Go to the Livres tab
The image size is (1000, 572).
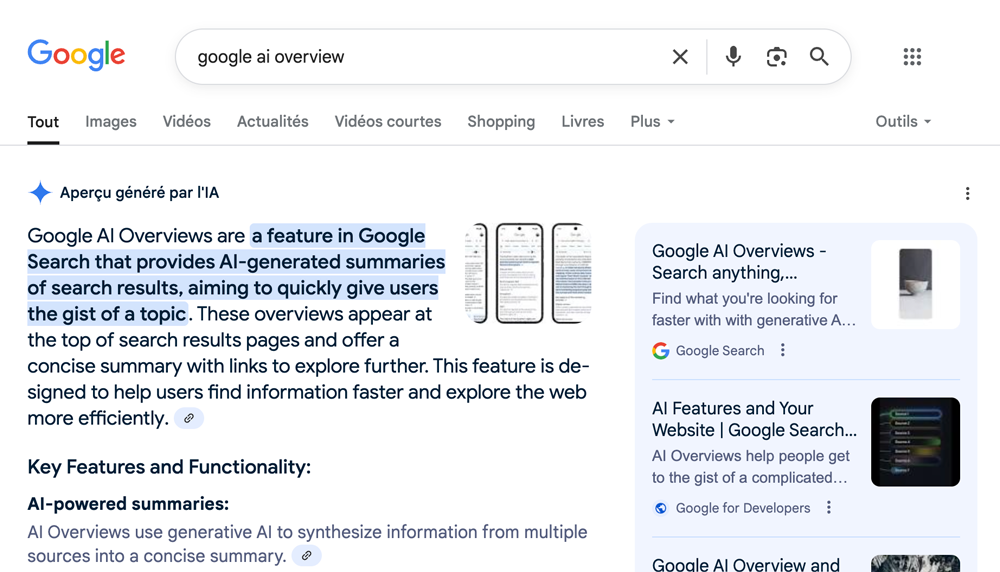(582, 122)
